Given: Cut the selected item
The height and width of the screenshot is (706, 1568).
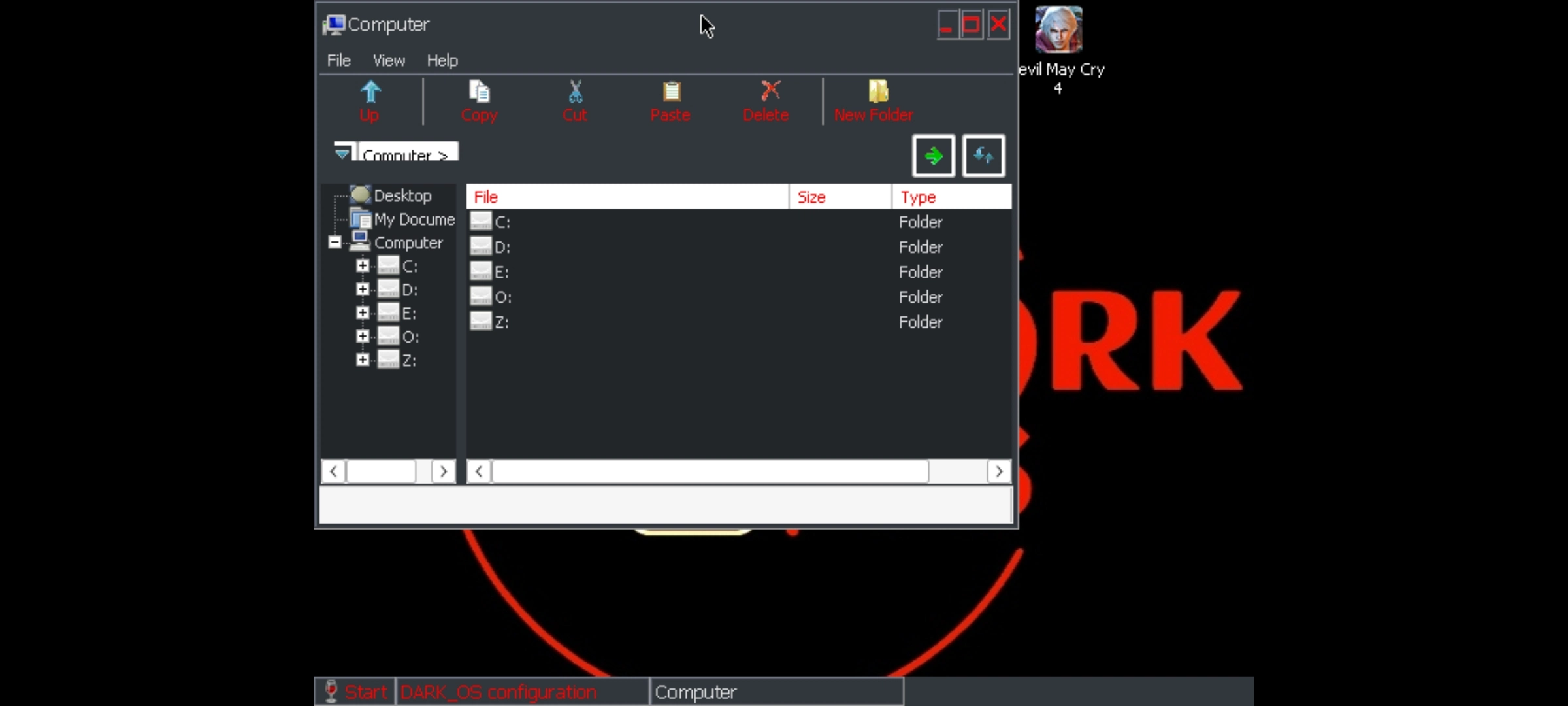Looking at the screenshot, I should tap(575, 101).
